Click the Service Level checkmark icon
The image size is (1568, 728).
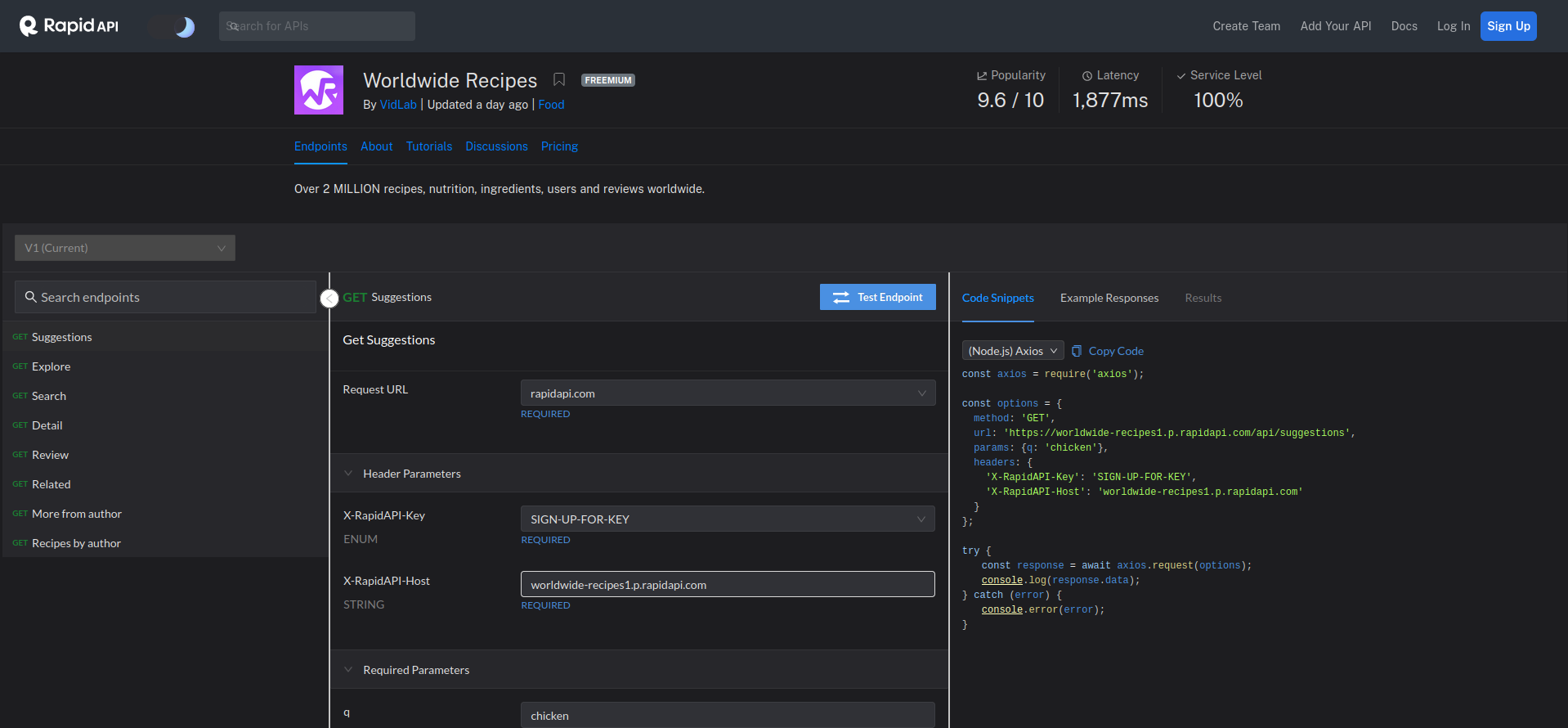[x=1181, y=75]
